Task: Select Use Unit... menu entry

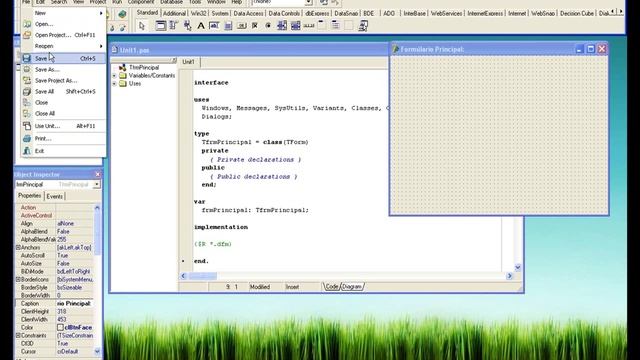Action: 64,126
